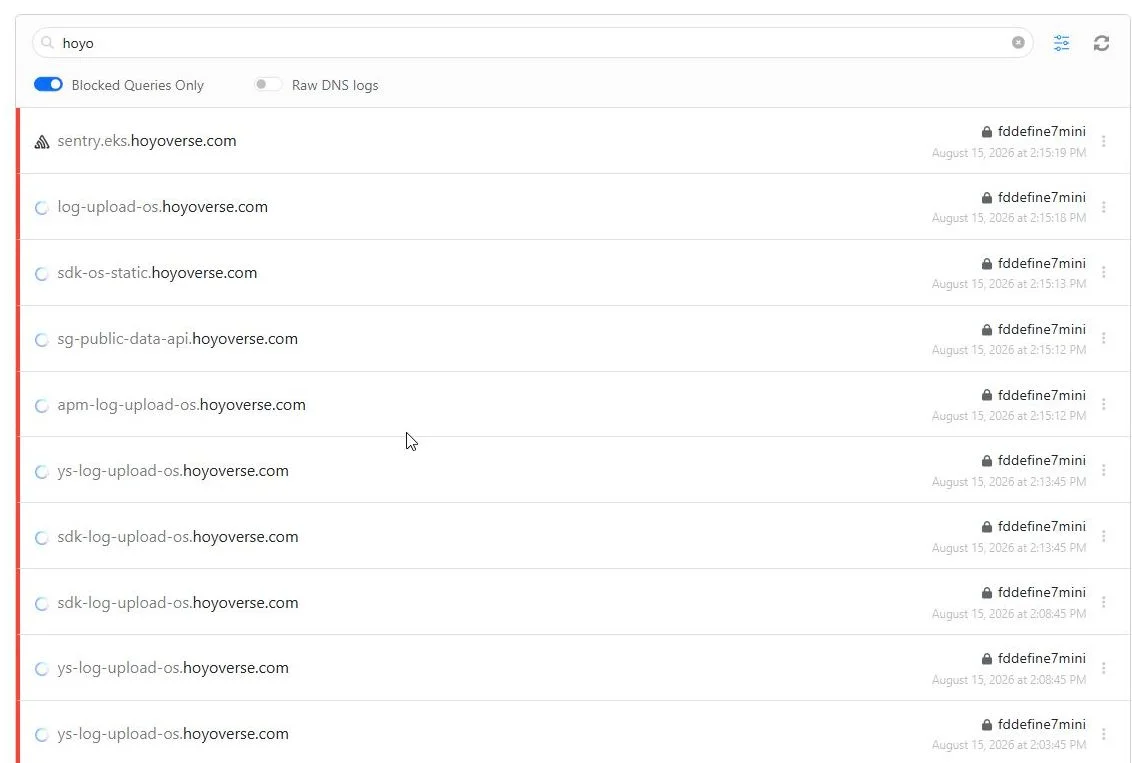Refresh the logs list

point(1101,43)
